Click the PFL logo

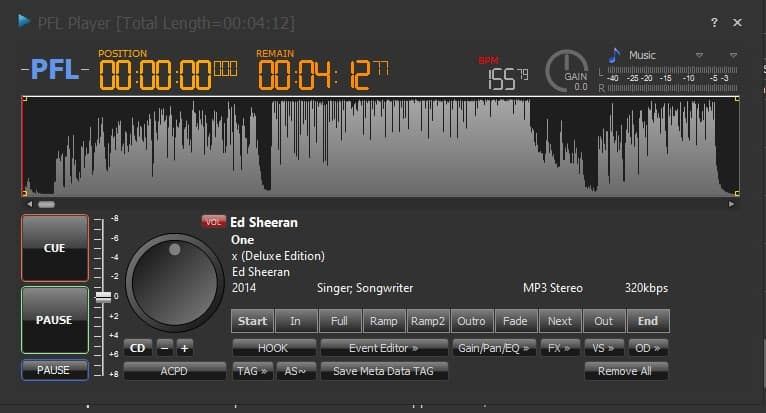pos(55,70)
